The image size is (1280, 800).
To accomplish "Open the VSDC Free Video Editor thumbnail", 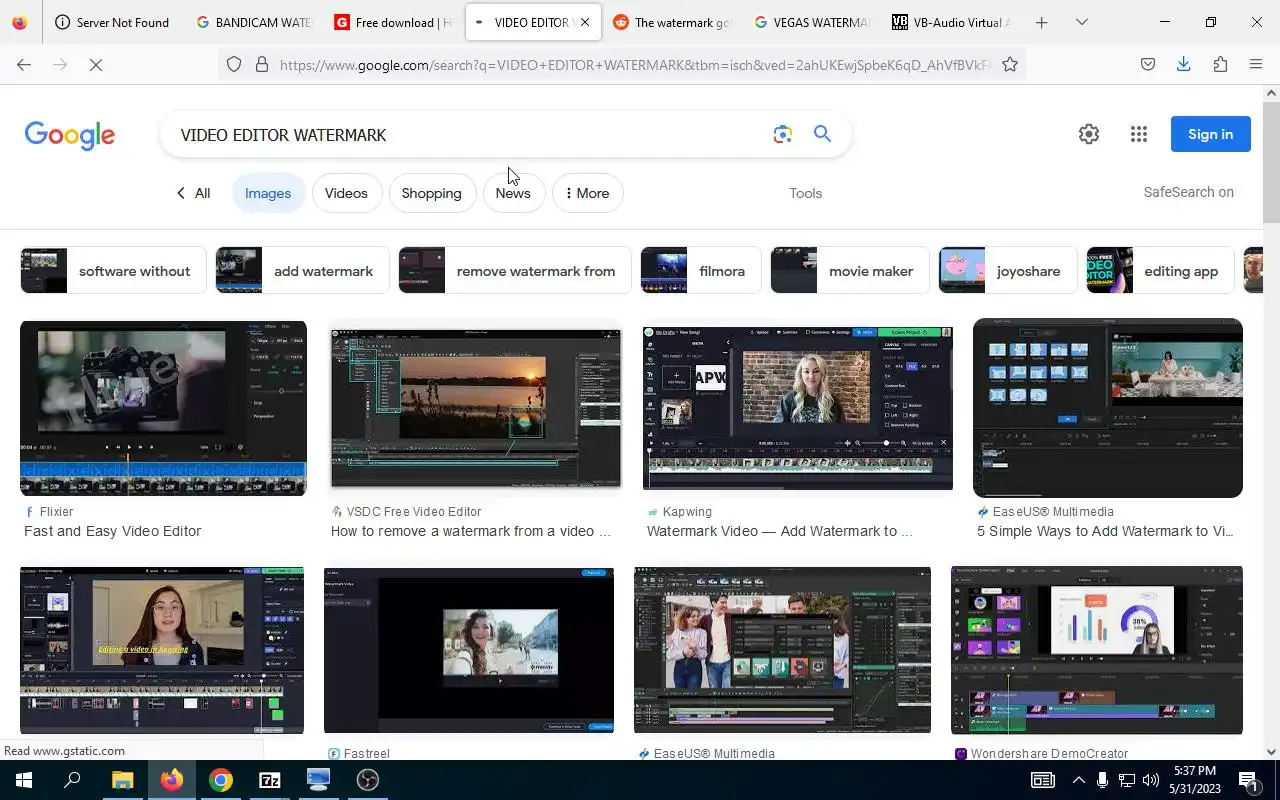I will click(476, 408).
